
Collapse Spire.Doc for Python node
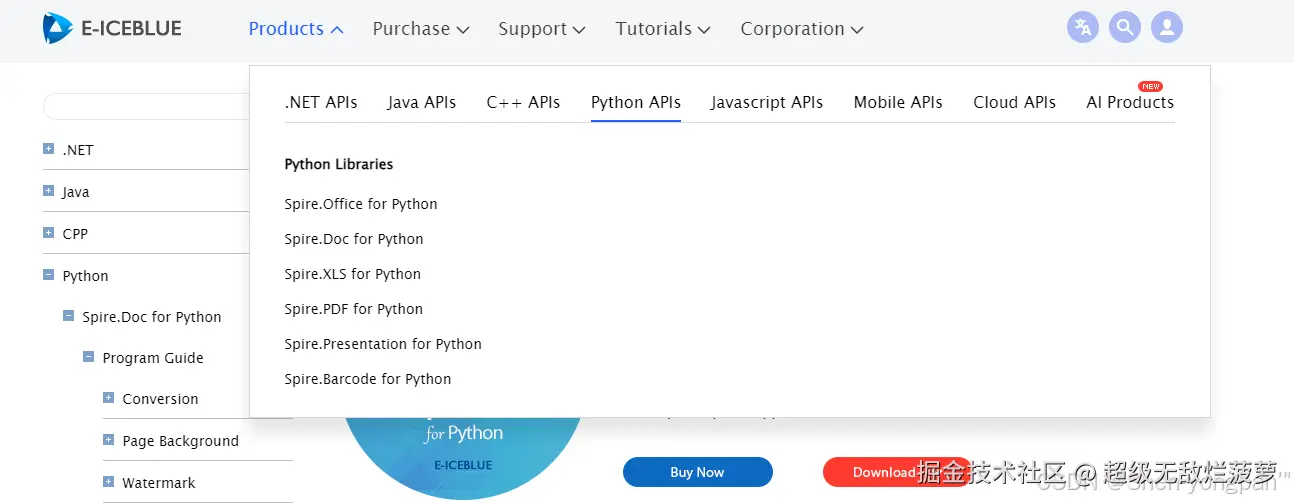coord(68,316)
